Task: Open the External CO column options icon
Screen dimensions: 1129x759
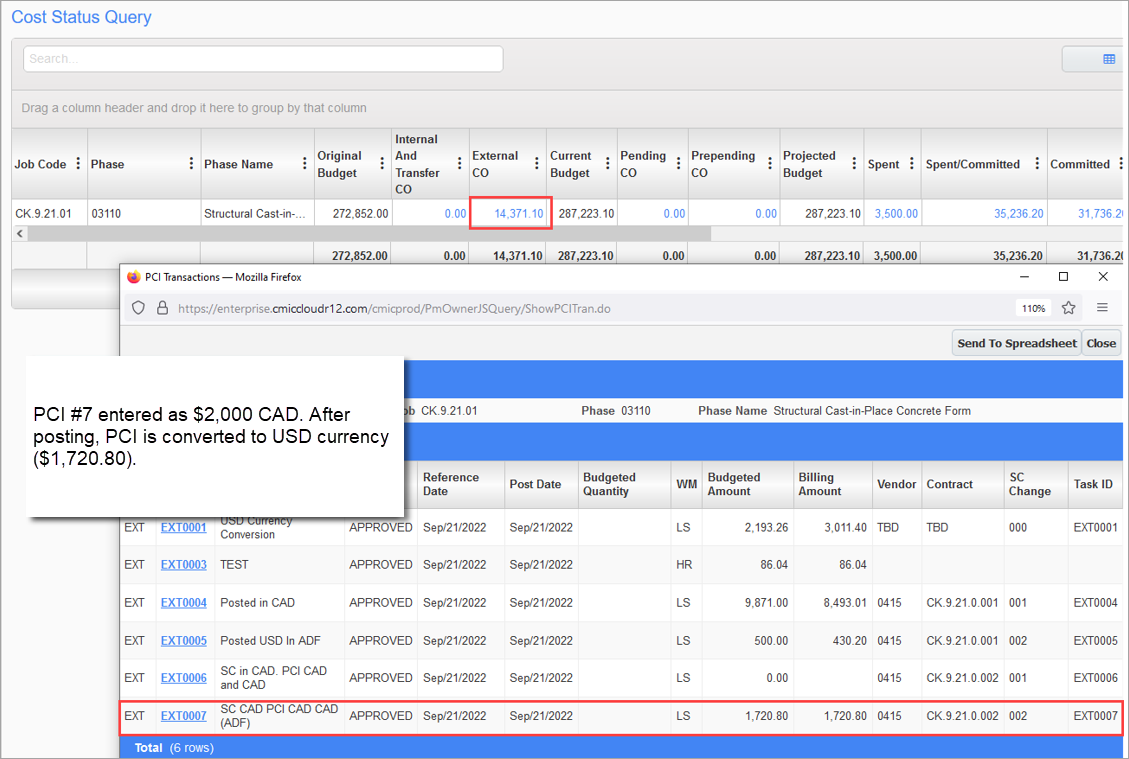Action: (536, 164)
